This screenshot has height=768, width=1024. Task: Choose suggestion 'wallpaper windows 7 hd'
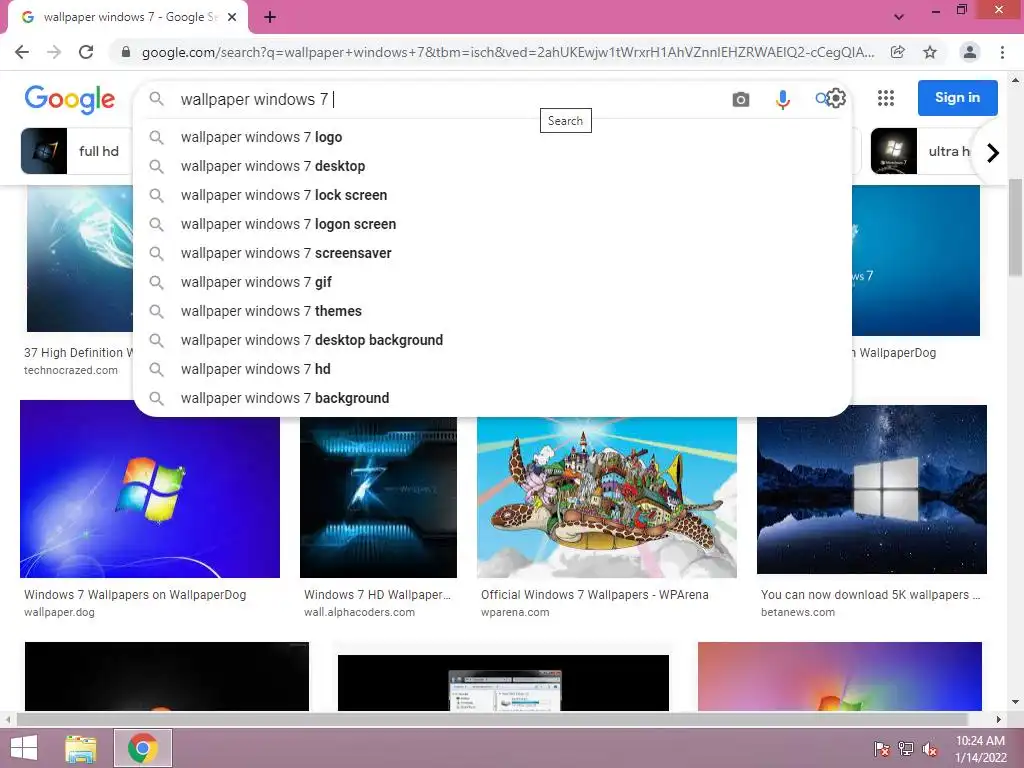(x=492, y=369)
